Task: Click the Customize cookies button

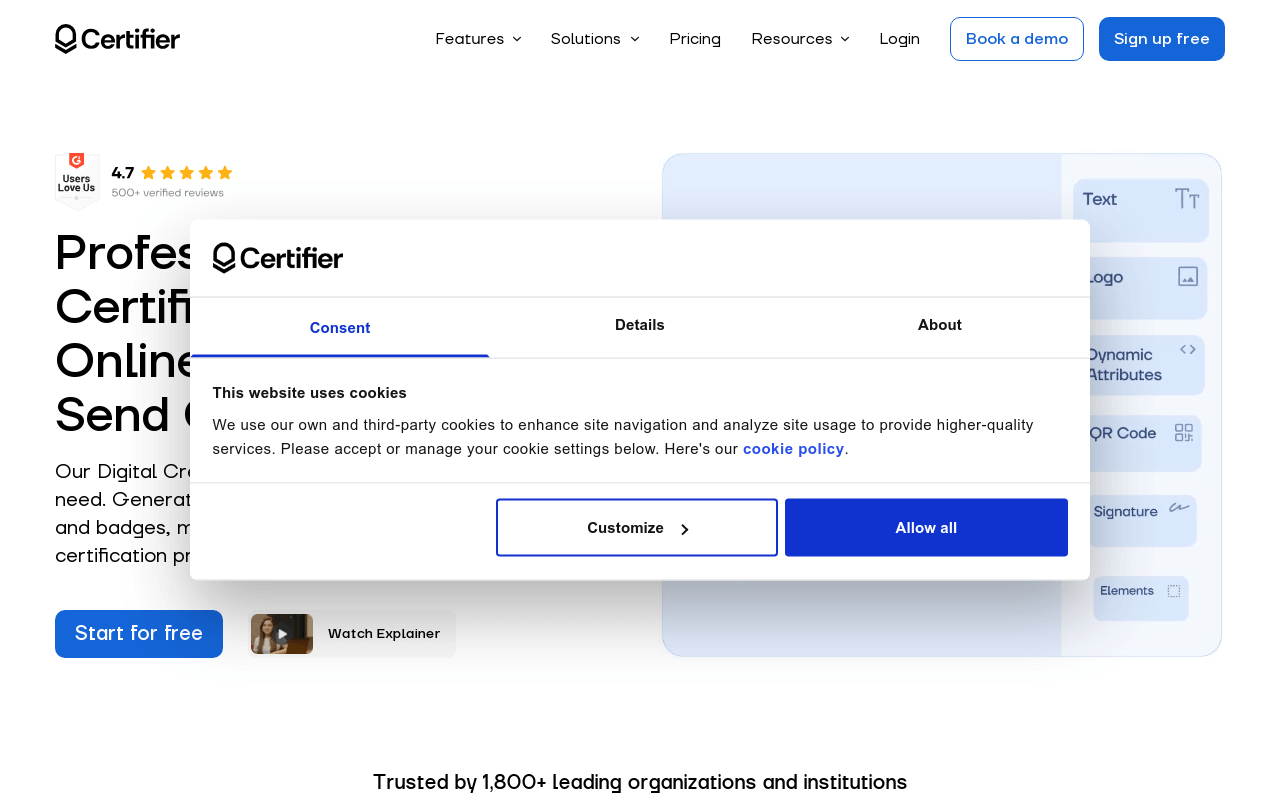Action: pos(637,528)
